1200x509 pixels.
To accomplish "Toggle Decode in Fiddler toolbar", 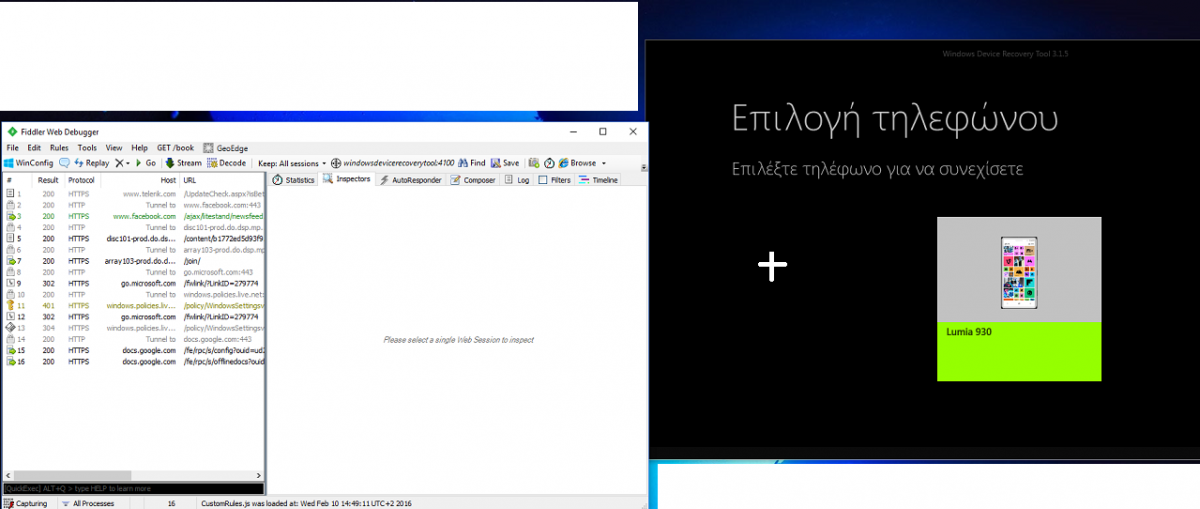I will coord(226,163).
